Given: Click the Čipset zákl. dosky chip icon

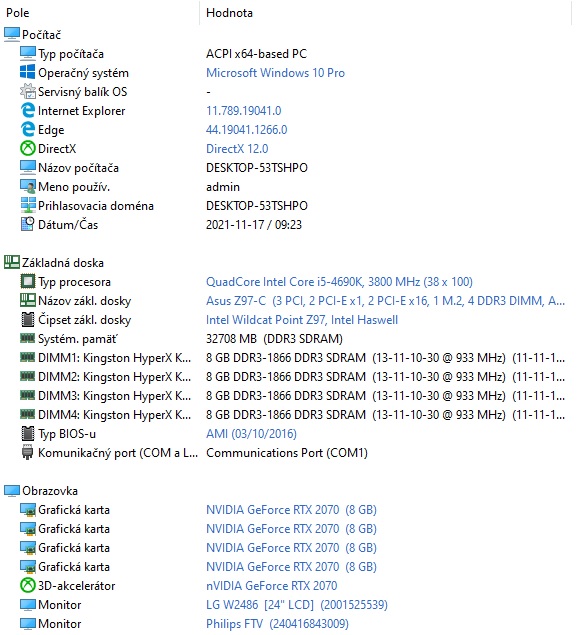Looking at the screenshot, I should 28,320.
